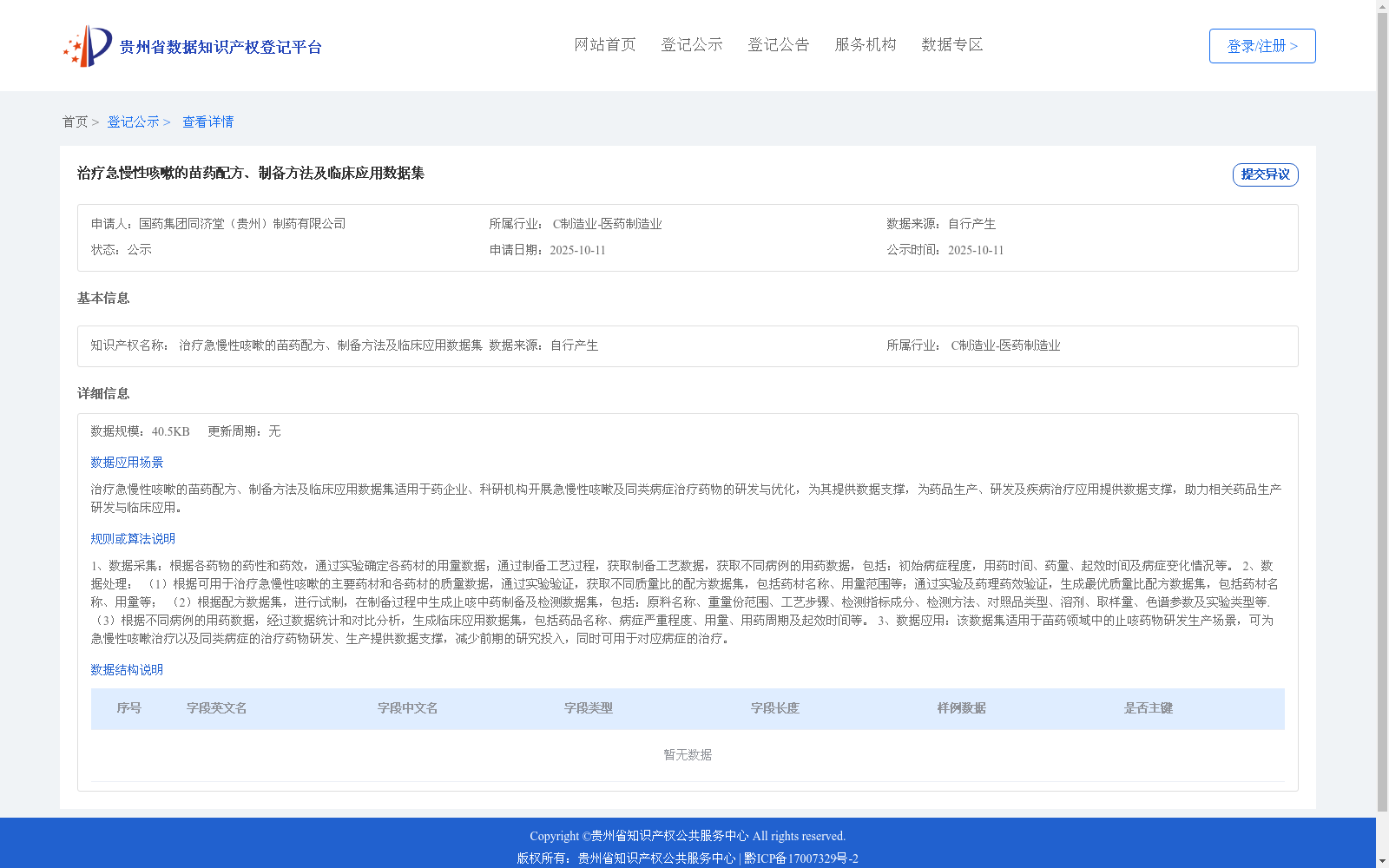Go to 首页 breadcrumb link
1389x868 pixels.
click(75, 122)
